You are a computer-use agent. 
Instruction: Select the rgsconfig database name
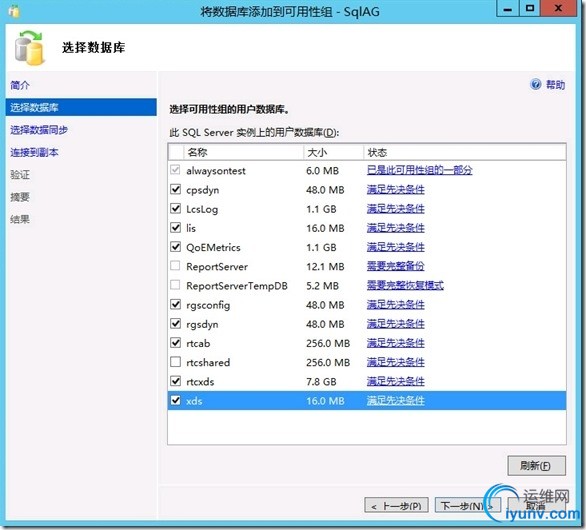208,305
